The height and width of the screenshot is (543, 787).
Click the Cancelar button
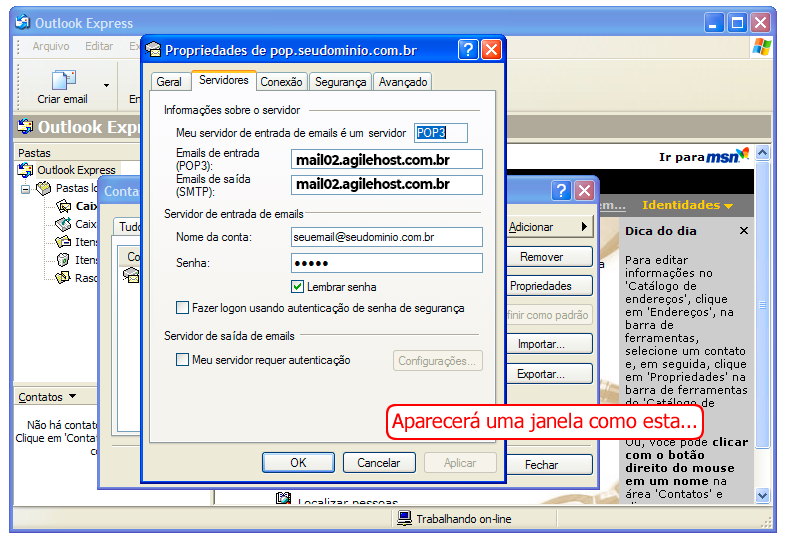click(378, 463)
